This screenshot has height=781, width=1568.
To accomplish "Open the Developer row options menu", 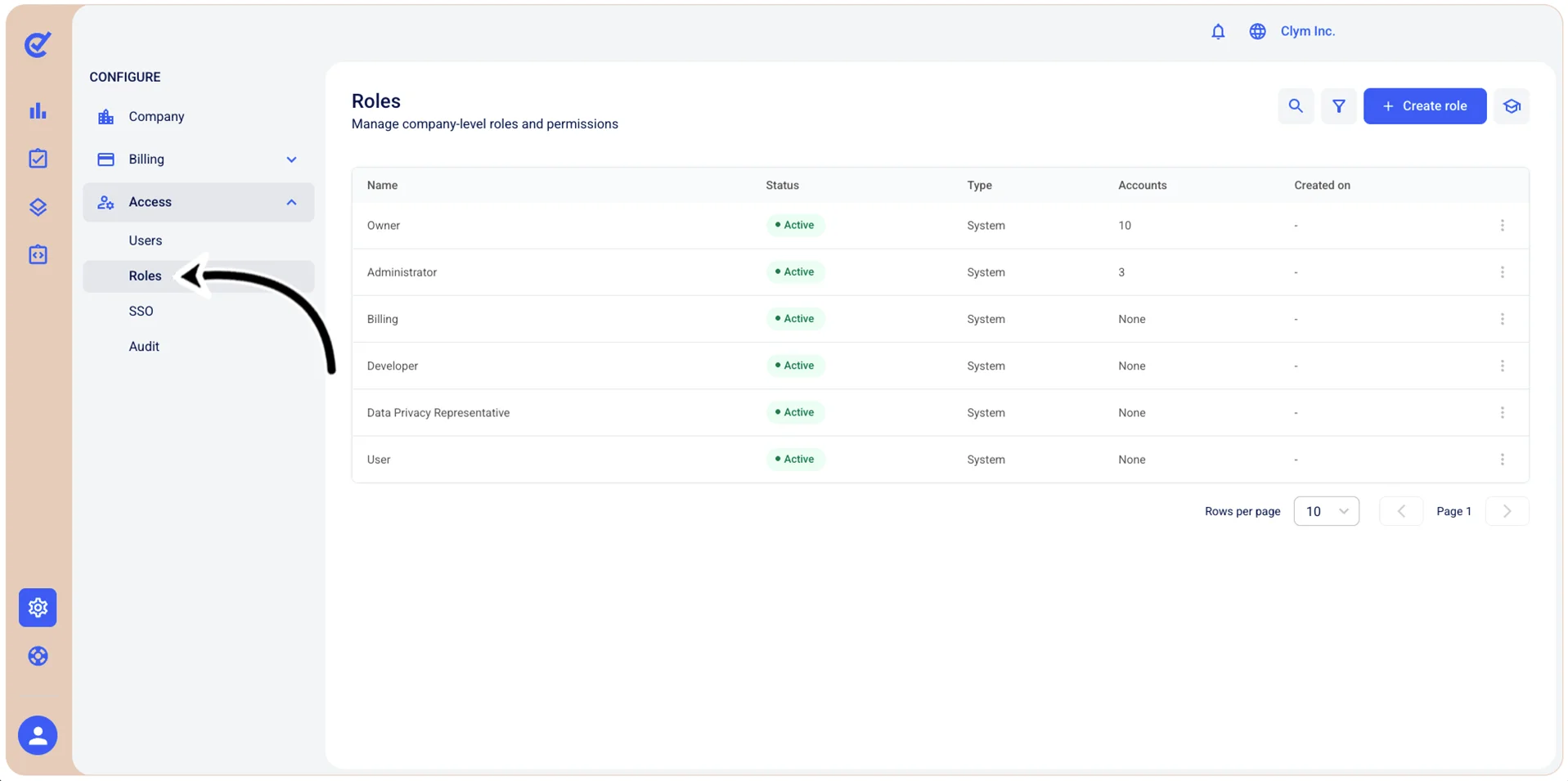I will 1502,366.
